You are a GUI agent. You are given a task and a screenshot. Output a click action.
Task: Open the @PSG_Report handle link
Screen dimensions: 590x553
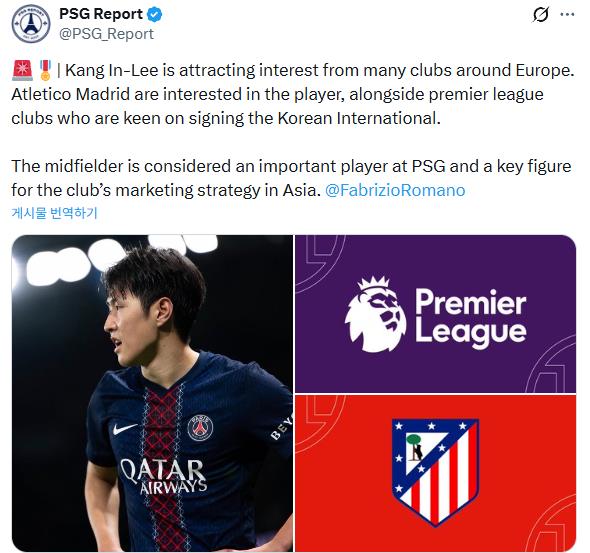coord(106,34)
